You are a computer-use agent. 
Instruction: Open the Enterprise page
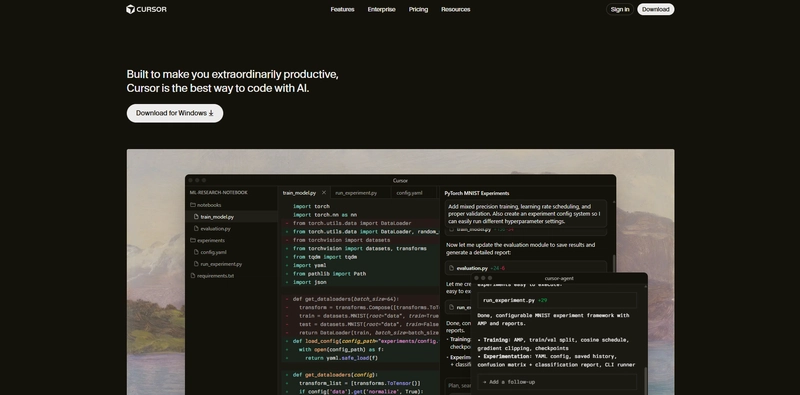point(382,9)
